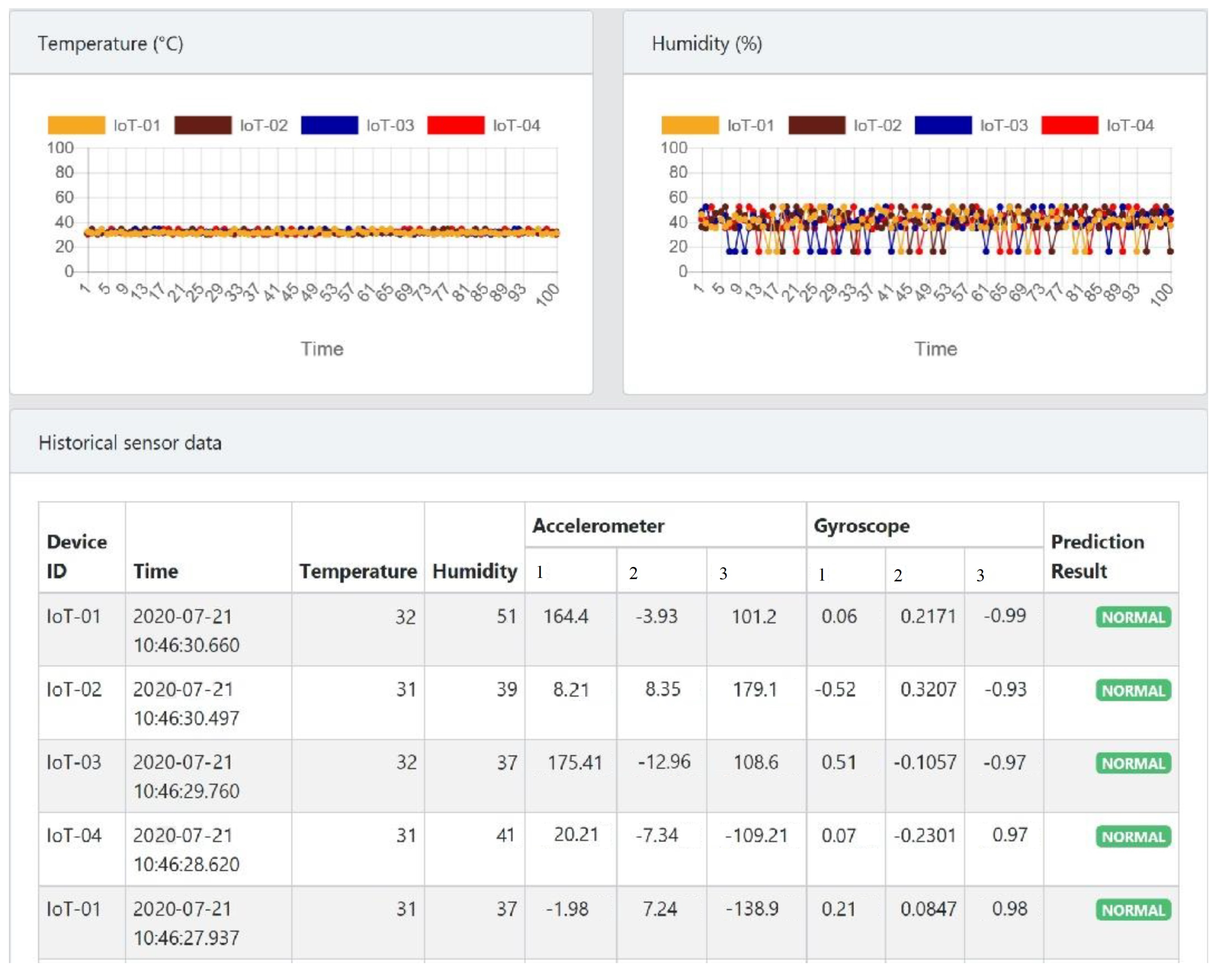Toggle IoT-02 brown swatch in Humidity legend
The height and width of the screenshot is (980, 1225).
pos(816,125)
